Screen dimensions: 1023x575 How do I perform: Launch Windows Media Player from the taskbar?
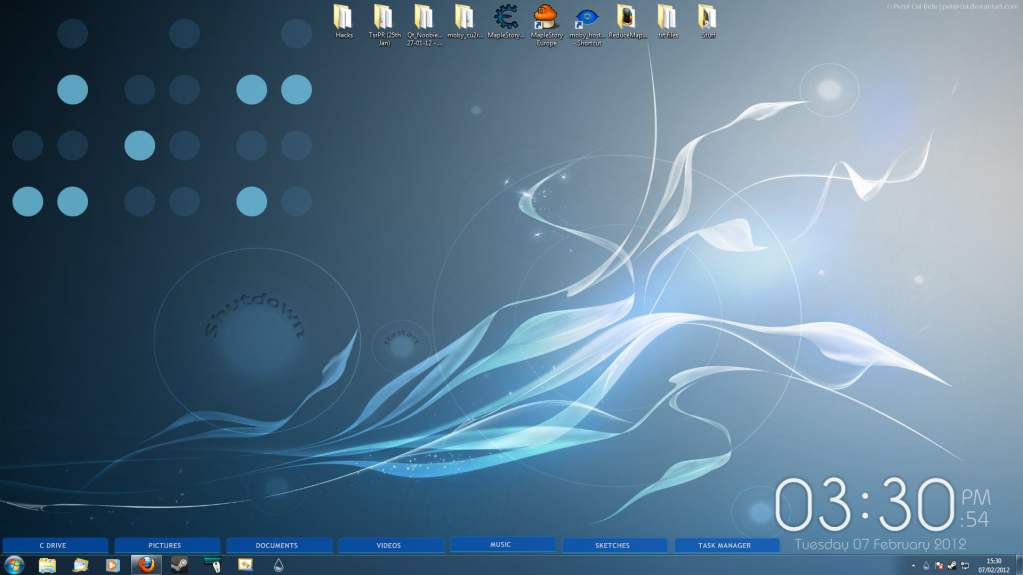tap(113, 565)
